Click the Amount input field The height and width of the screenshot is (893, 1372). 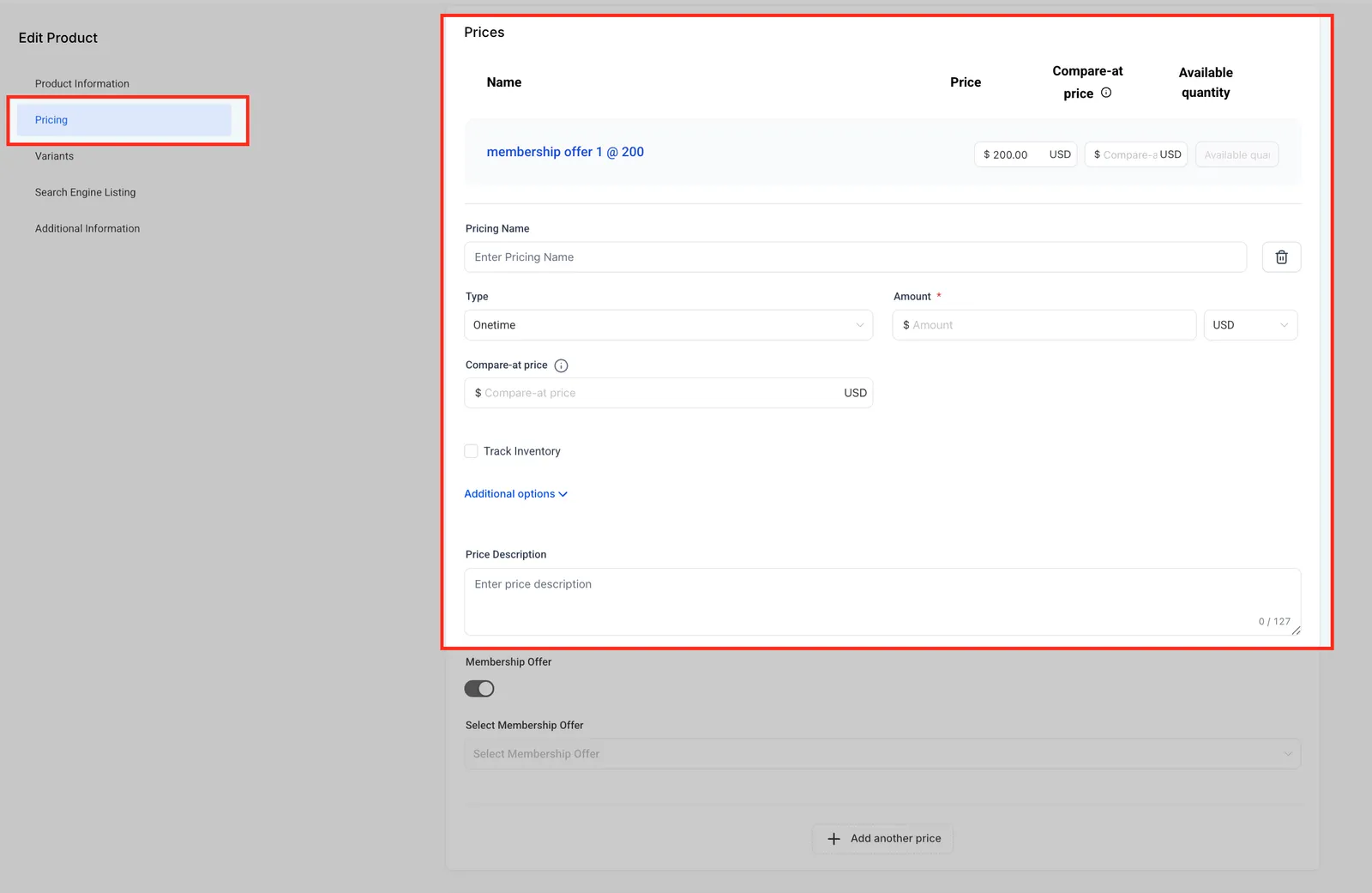(x=1044, y=325)
